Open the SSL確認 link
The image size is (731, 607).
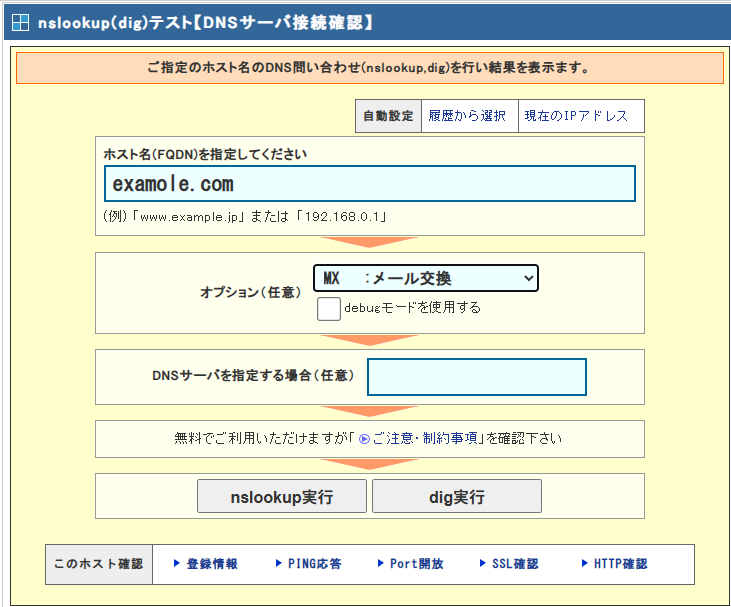tap(515, 564)
